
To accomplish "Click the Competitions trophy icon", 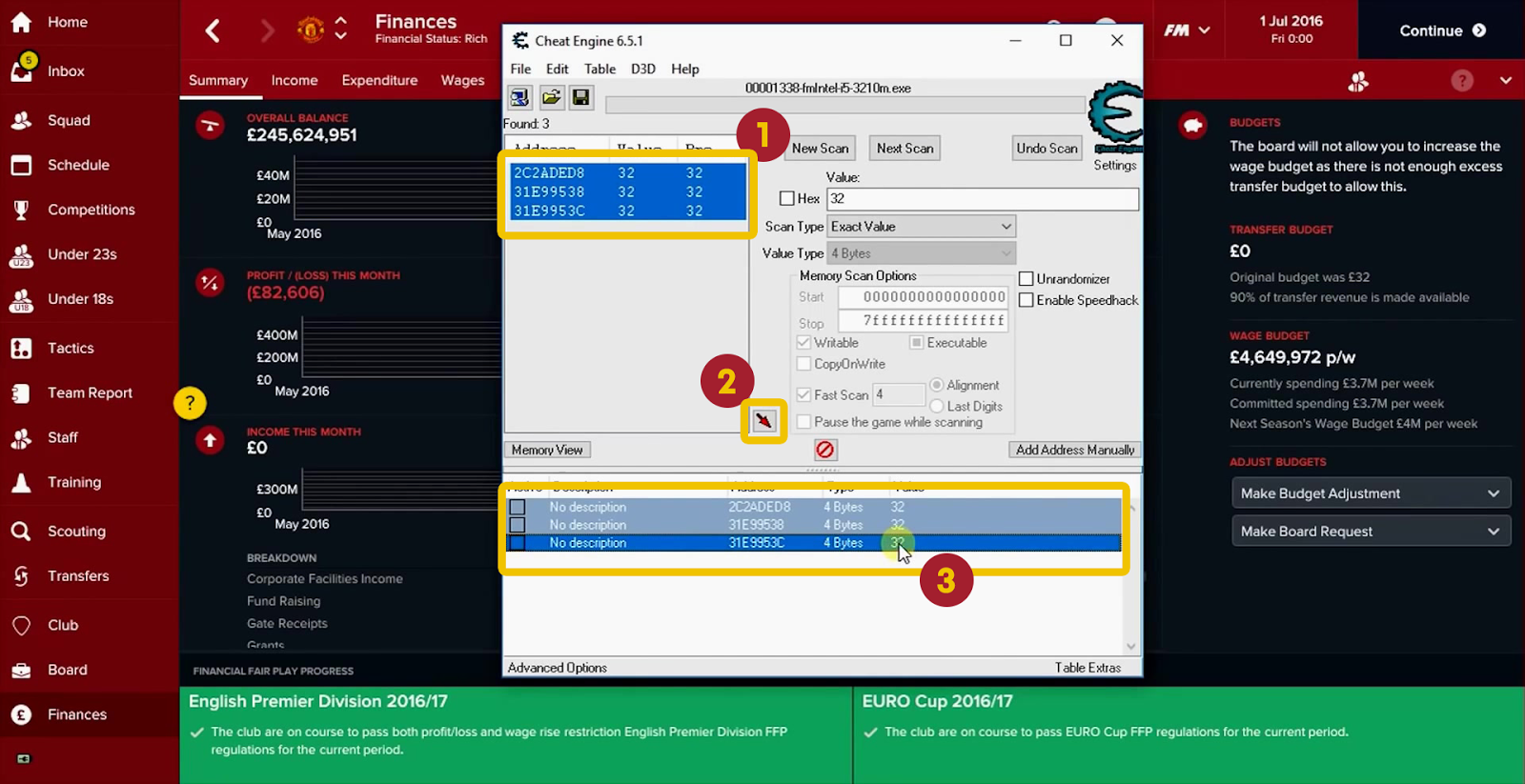I will (x=21, y=210).
